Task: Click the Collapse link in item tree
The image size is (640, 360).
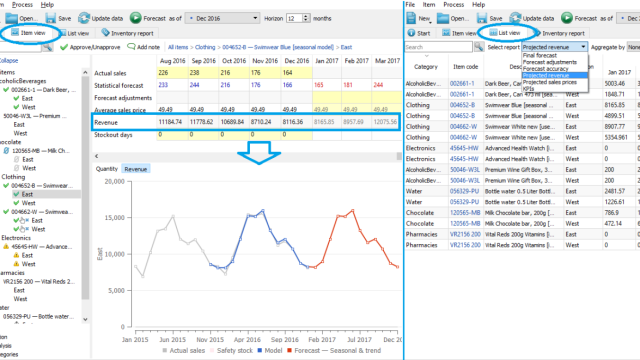Action: tap(9, 60)
